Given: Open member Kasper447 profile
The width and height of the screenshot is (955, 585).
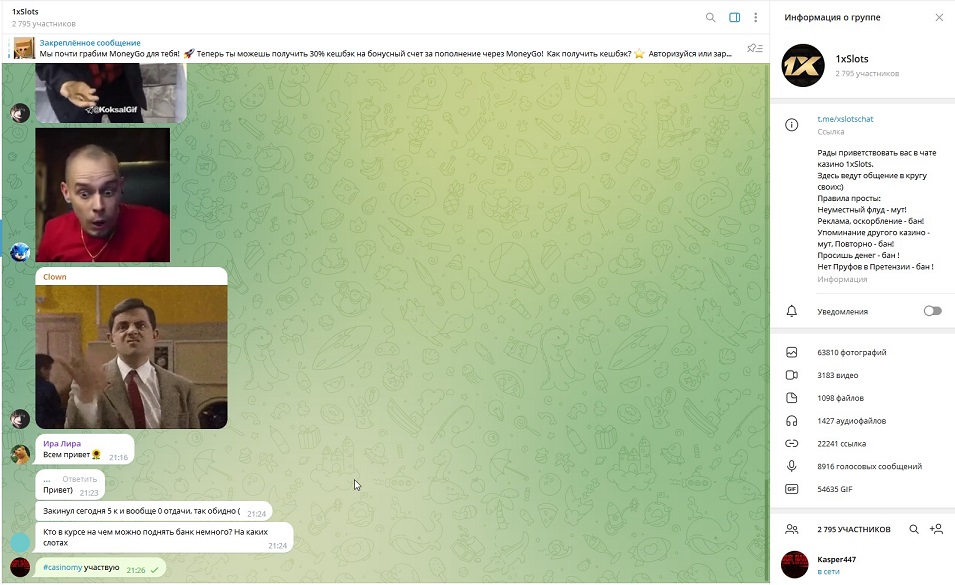Looking at the screenshot, I should pos(862,565).
